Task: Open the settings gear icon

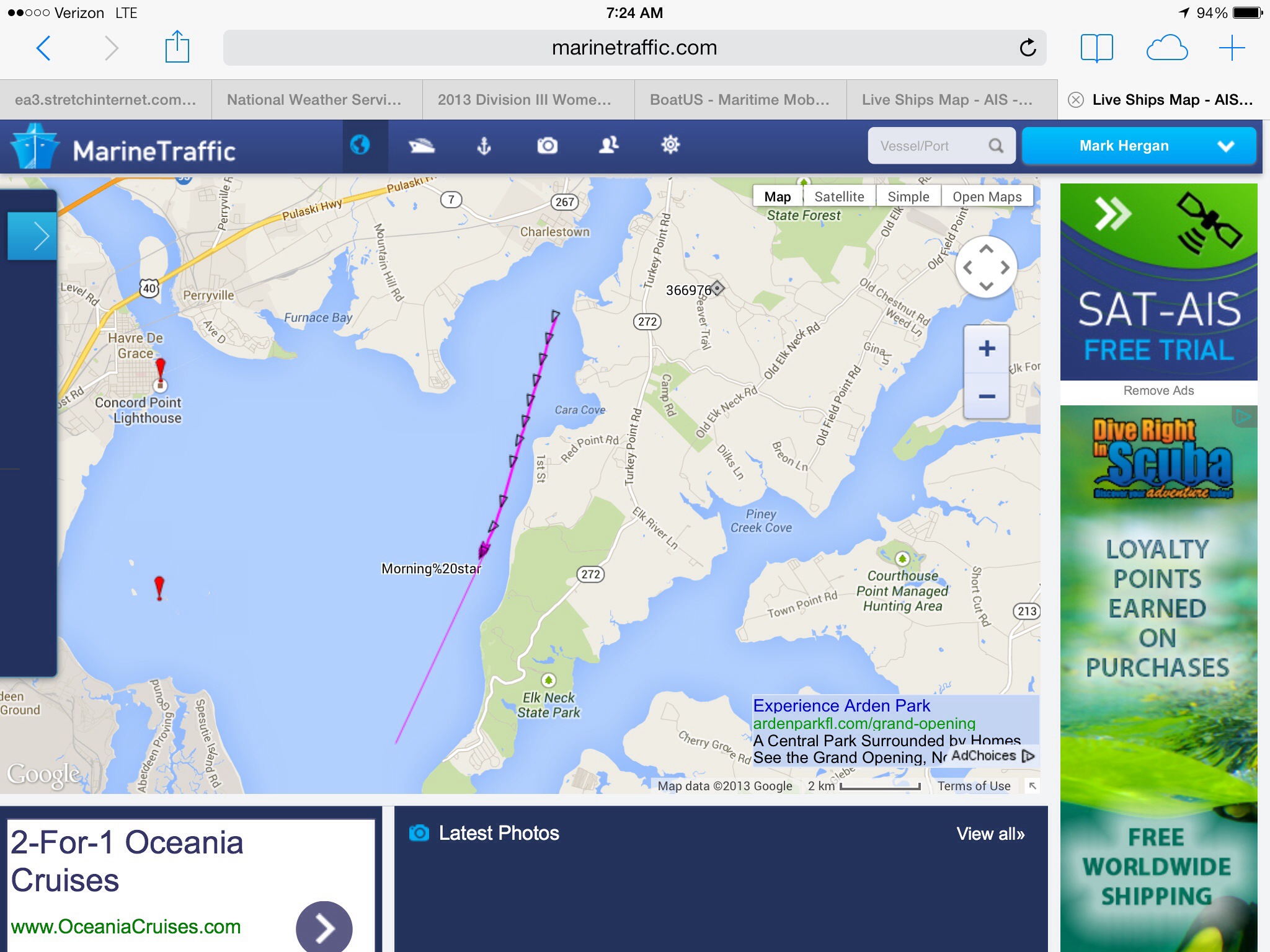Action: [x=670, y=145]
